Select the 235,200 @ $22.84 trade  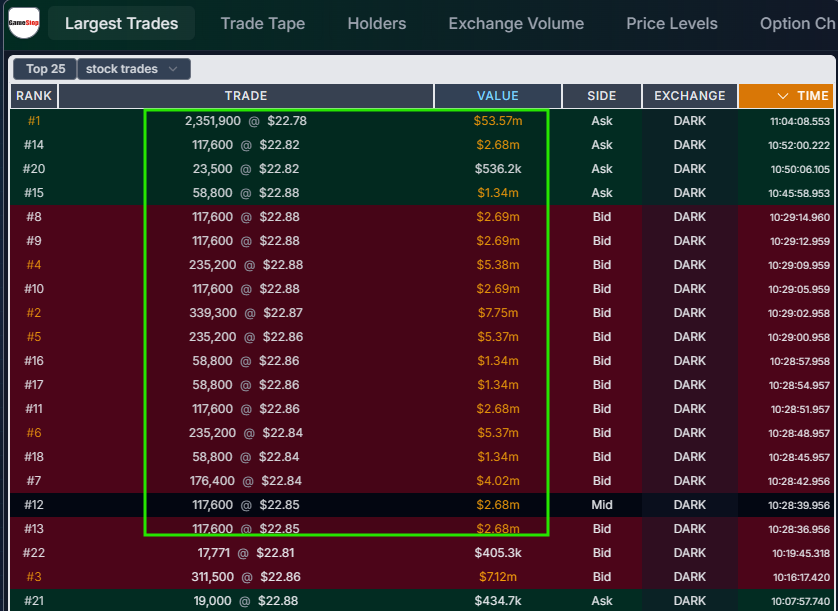pyautogui.click(x=246, y=433)
